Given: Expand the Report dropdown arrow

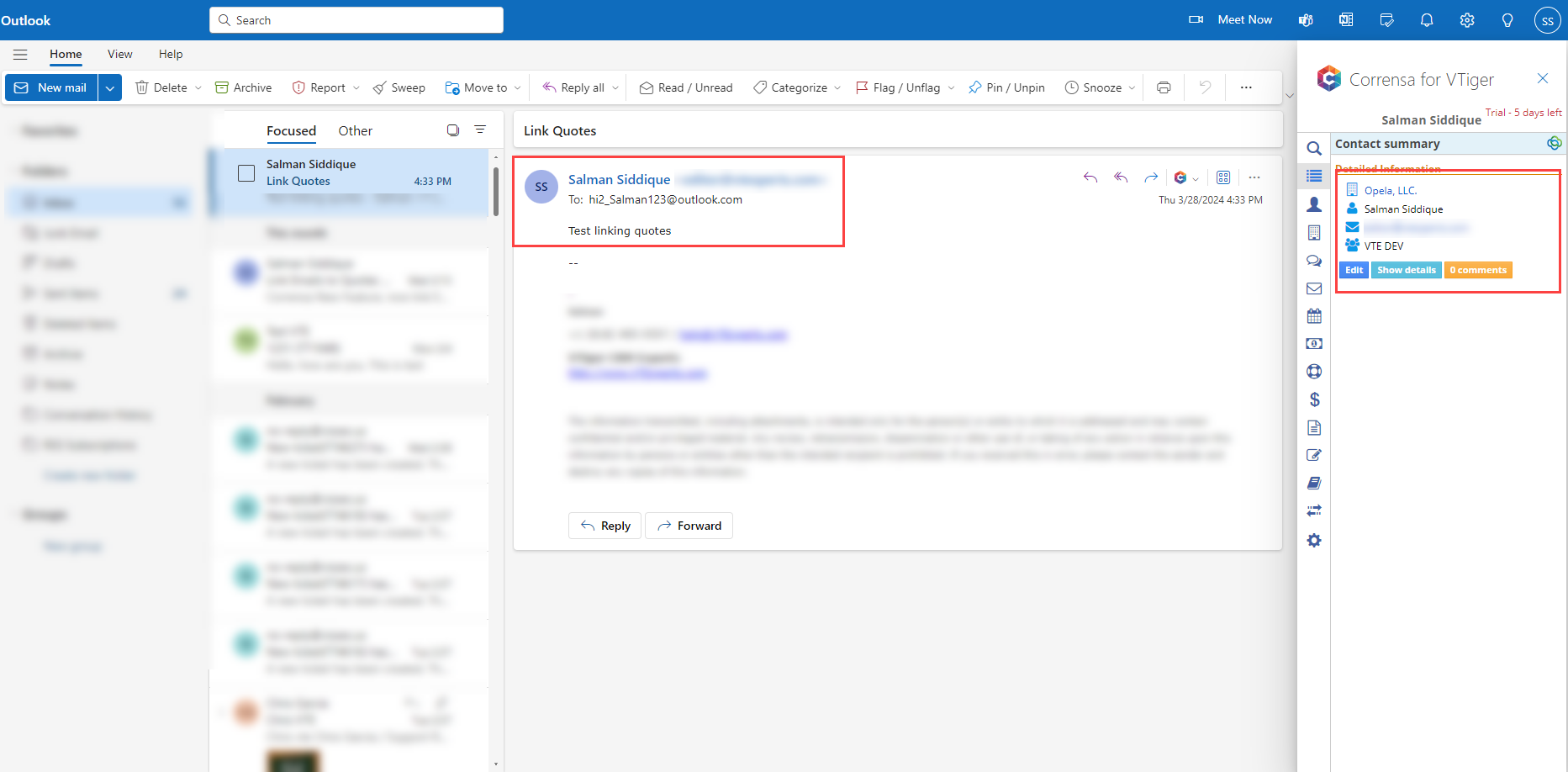Looking at the screenshot, I should click(356, 87).
